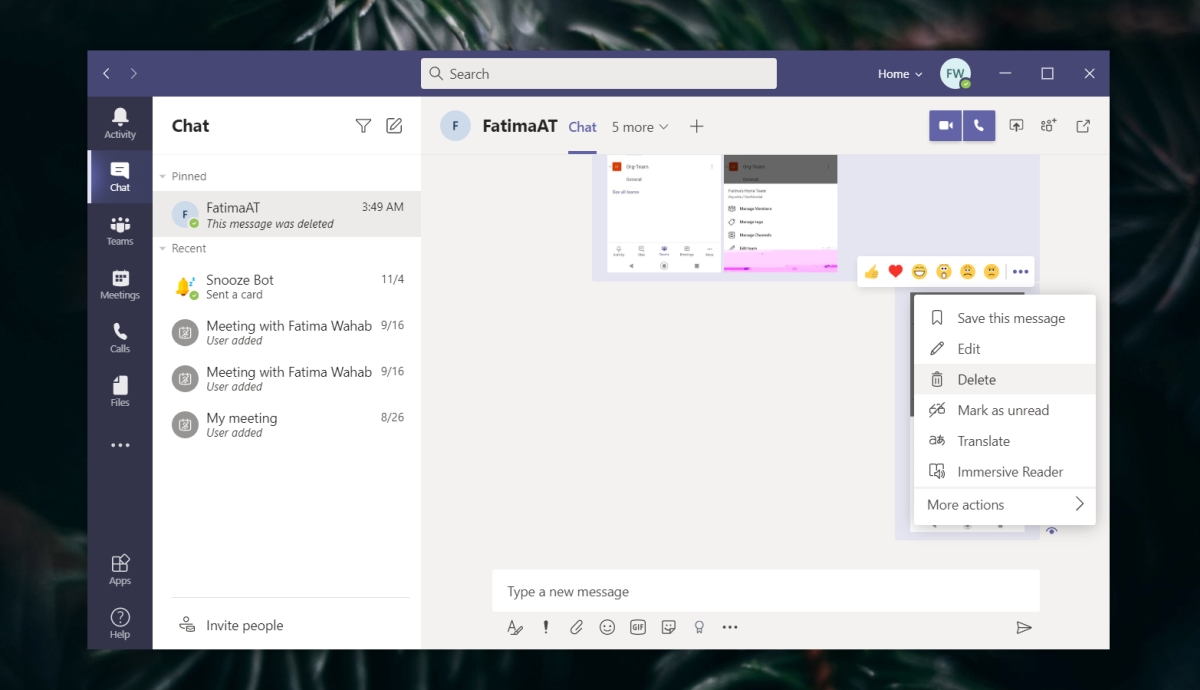The image size is (1200, 690).
Task: Start an audio call with FatimaAT
Action: [978, 126]
